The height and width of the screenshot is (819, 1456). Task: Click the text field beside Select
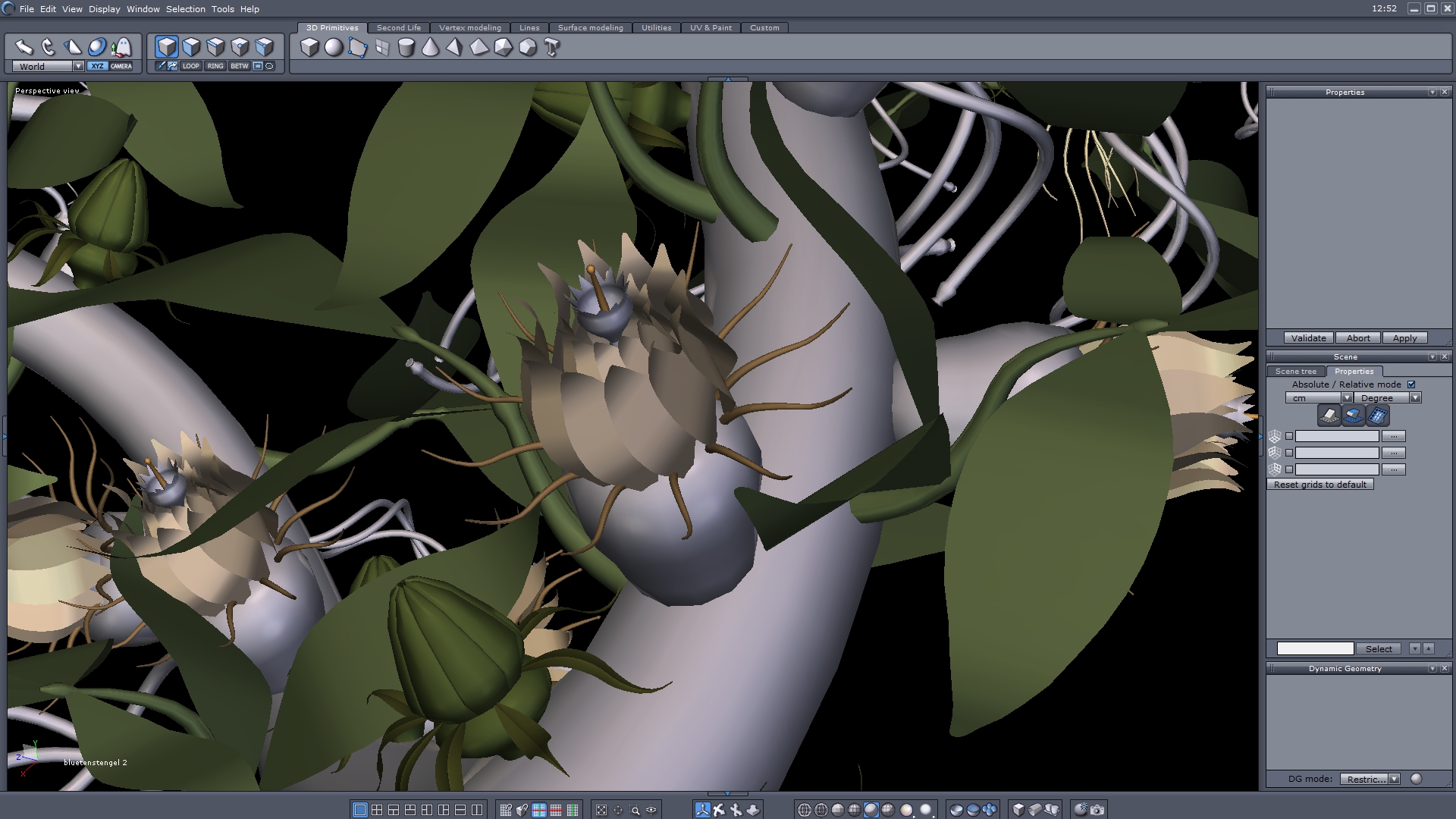[x=1315, y=648]
